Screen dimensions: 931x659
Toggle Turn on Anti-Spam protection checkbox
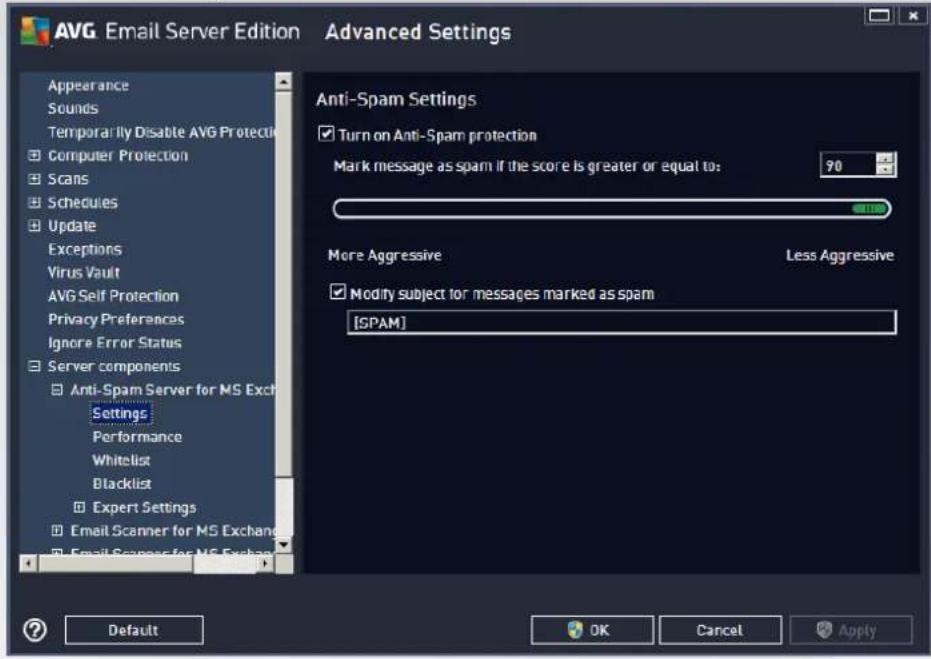[x=326, y=134]
